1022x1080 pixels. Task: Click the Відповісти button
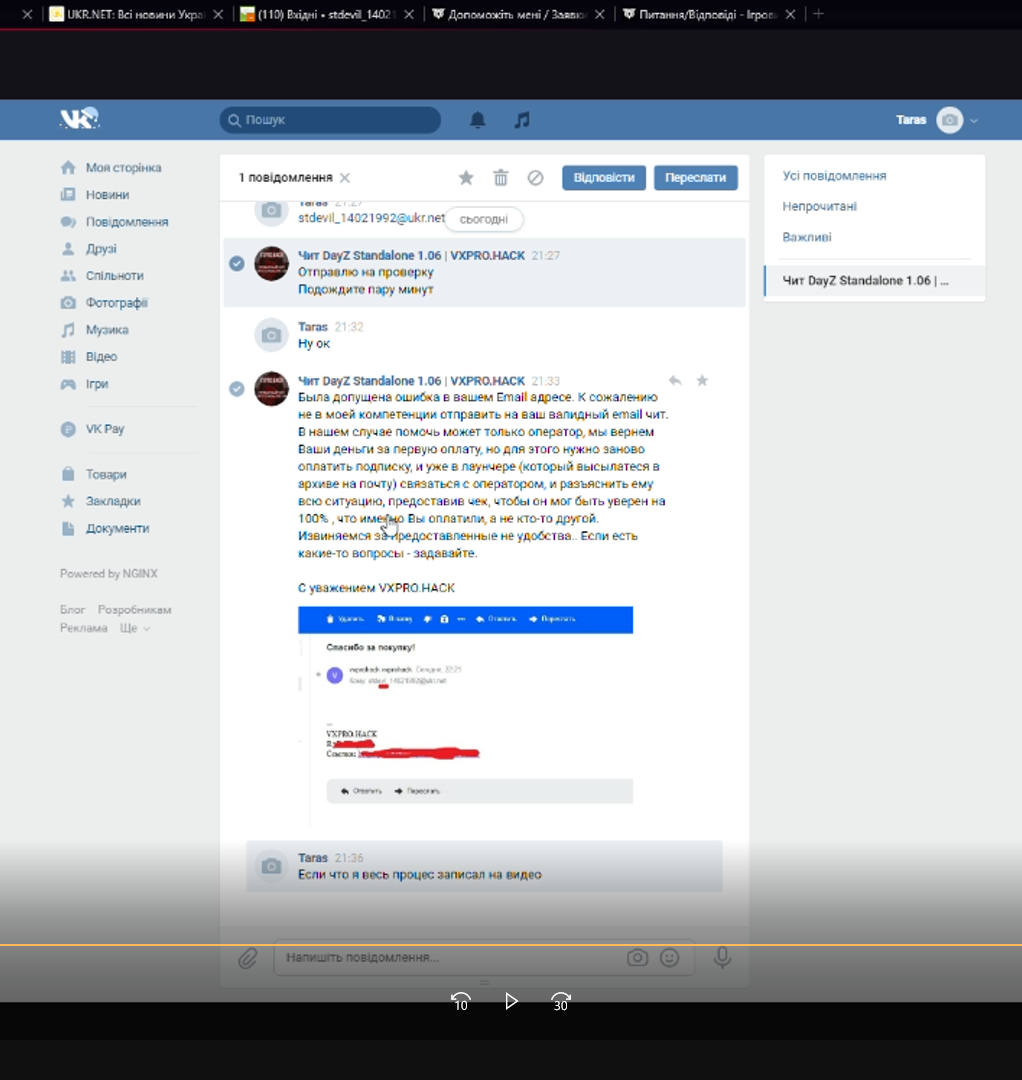tap(604, 177)
